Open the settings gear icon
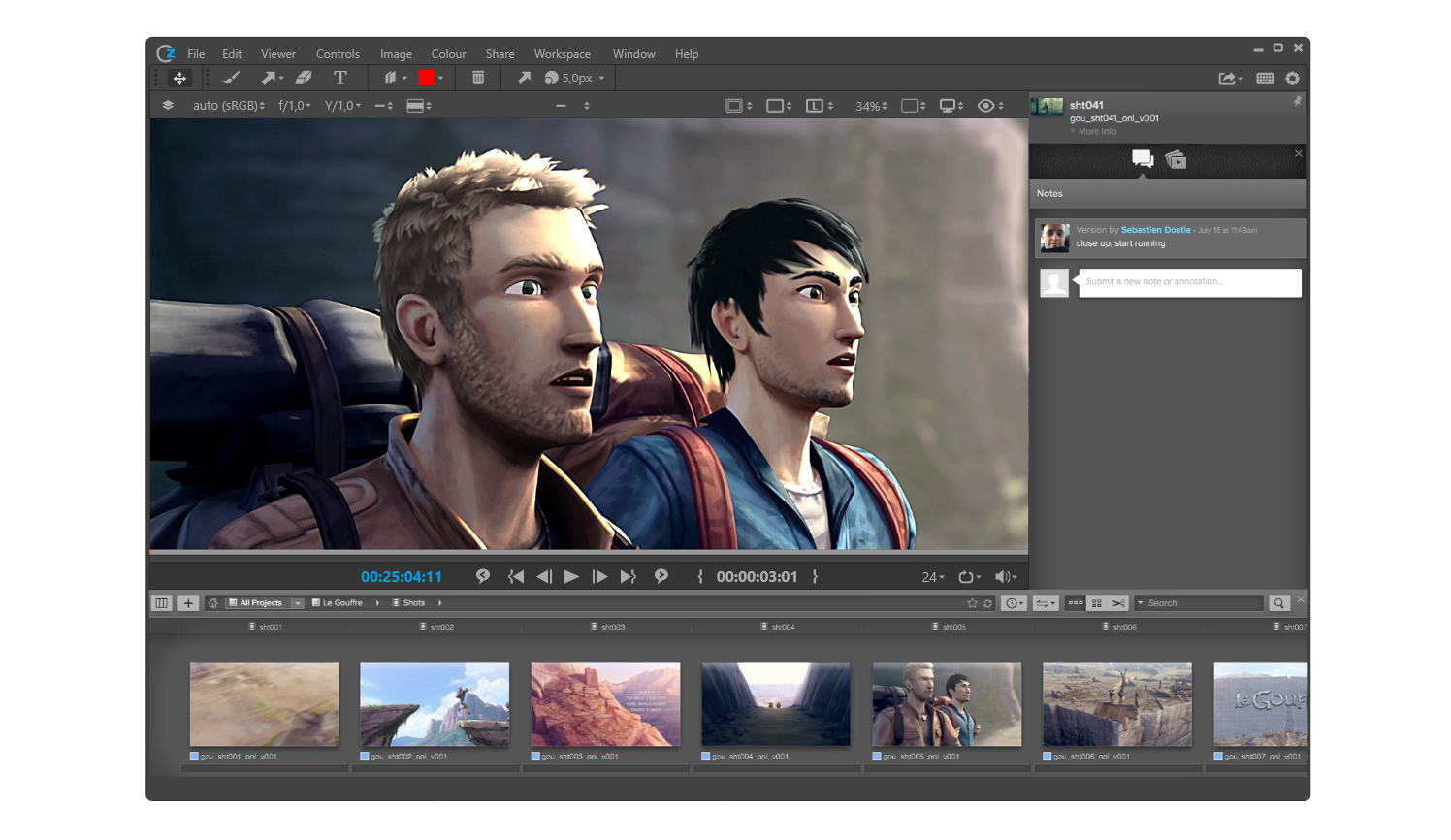Image resolution: width=1451 pixels, height=840 pixels. (1293, 79)
